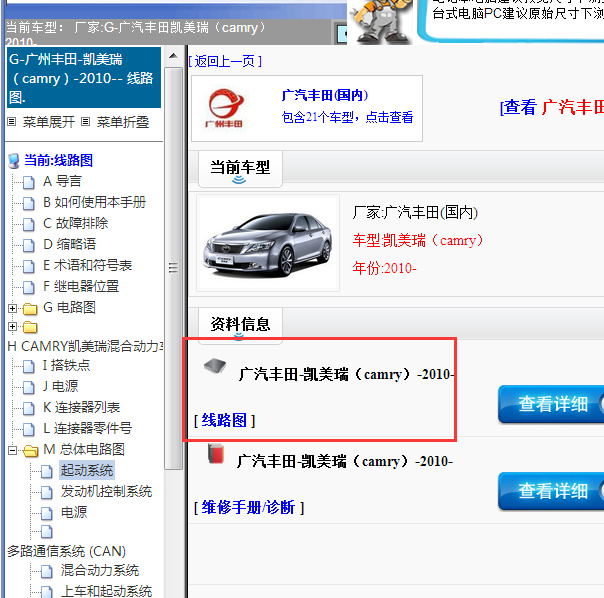The image size is (604, 598).
Task: Click the page icon beside I 搭铁点
Action: point(29,366)
